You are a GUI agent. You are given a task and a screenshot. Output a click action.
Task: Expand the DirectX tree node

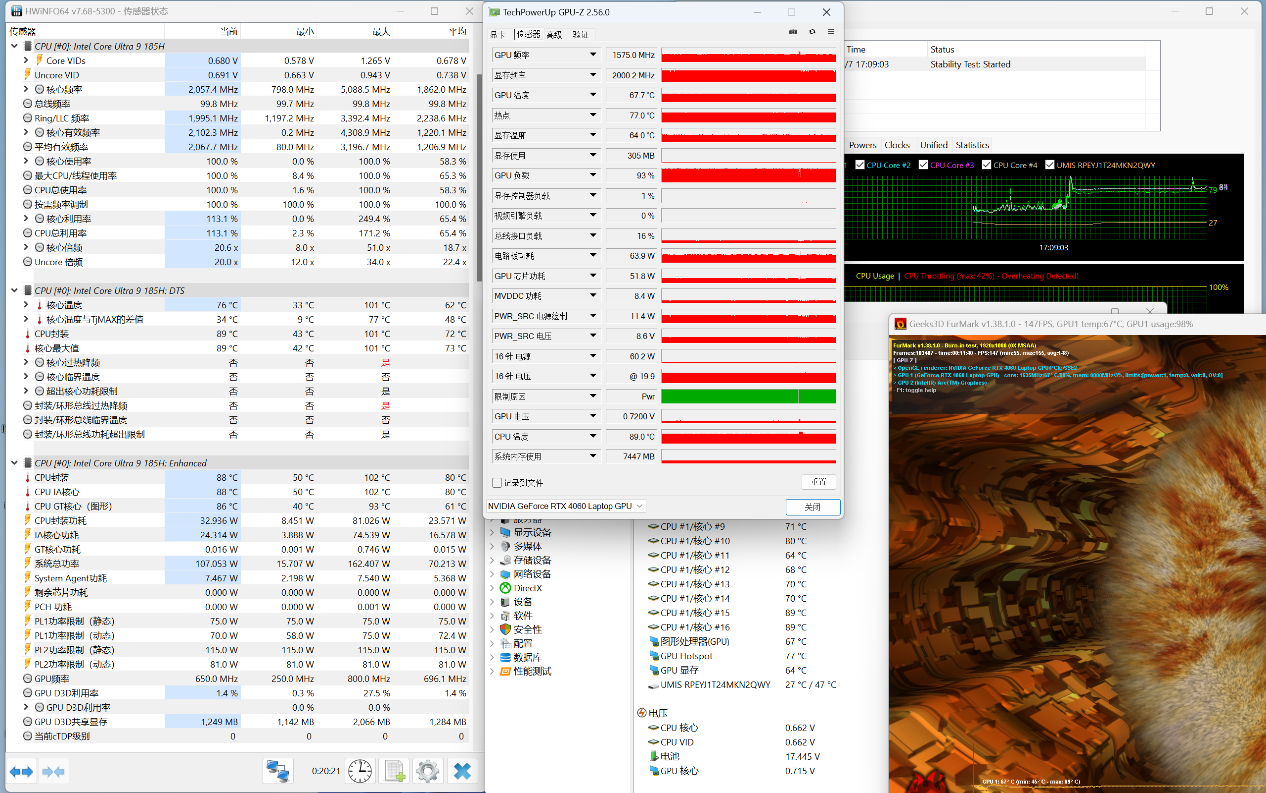pyautogui.click(x=492, y=588)
